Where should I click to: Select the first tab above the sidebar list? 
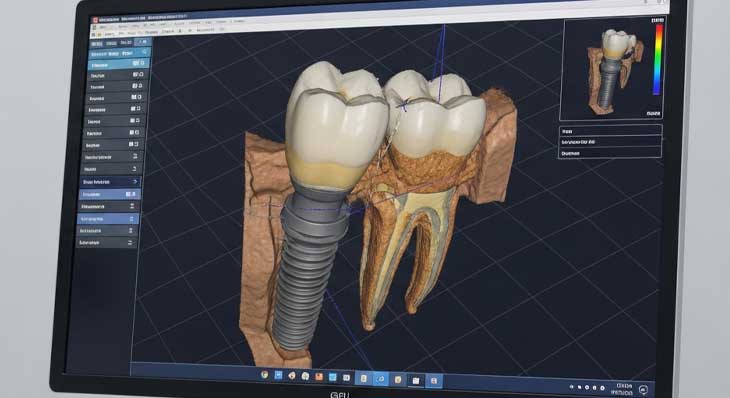click(x=97, y=43)
